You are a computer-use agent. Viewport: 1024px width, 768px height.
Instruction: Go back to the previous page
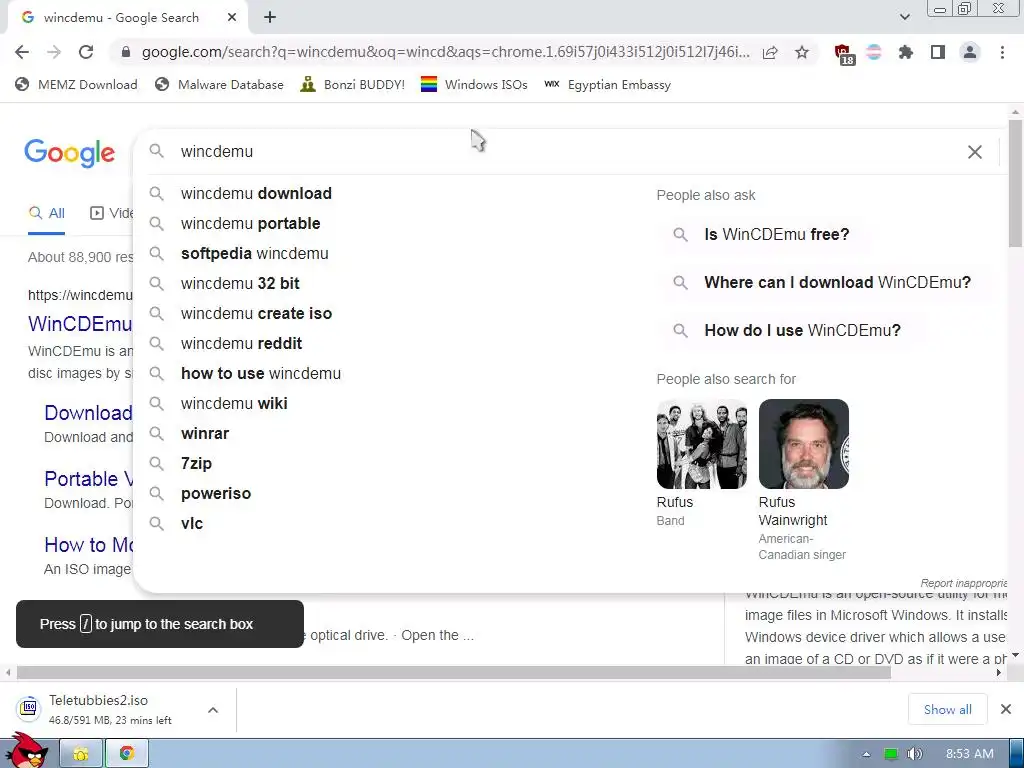[x=22, y=52]
